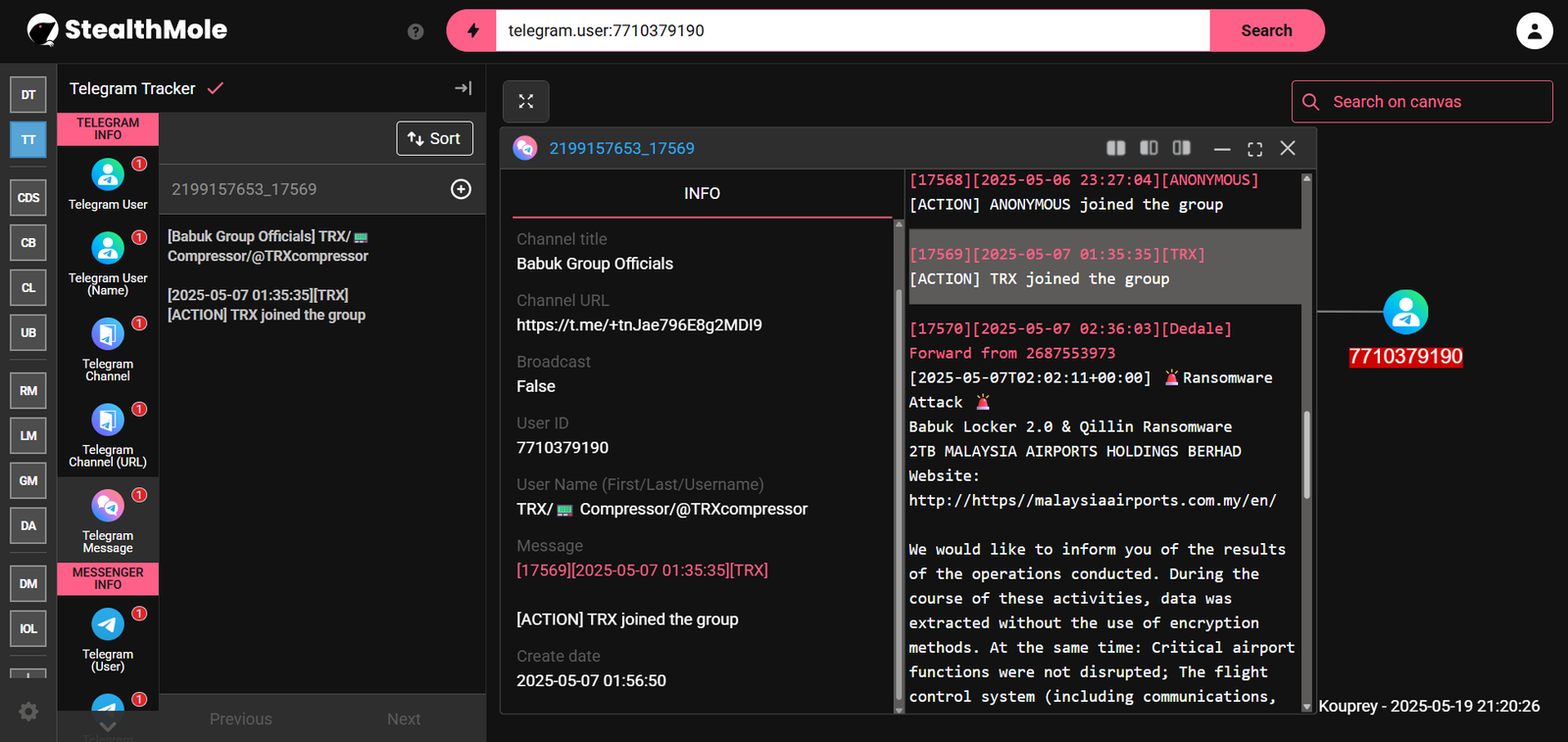Image resolution: width=1568 pixels, height=742 pixels.
Task: Select channel URL https://t.me/+tnJae796E8g2MDI9
Action: coord(639,325)
